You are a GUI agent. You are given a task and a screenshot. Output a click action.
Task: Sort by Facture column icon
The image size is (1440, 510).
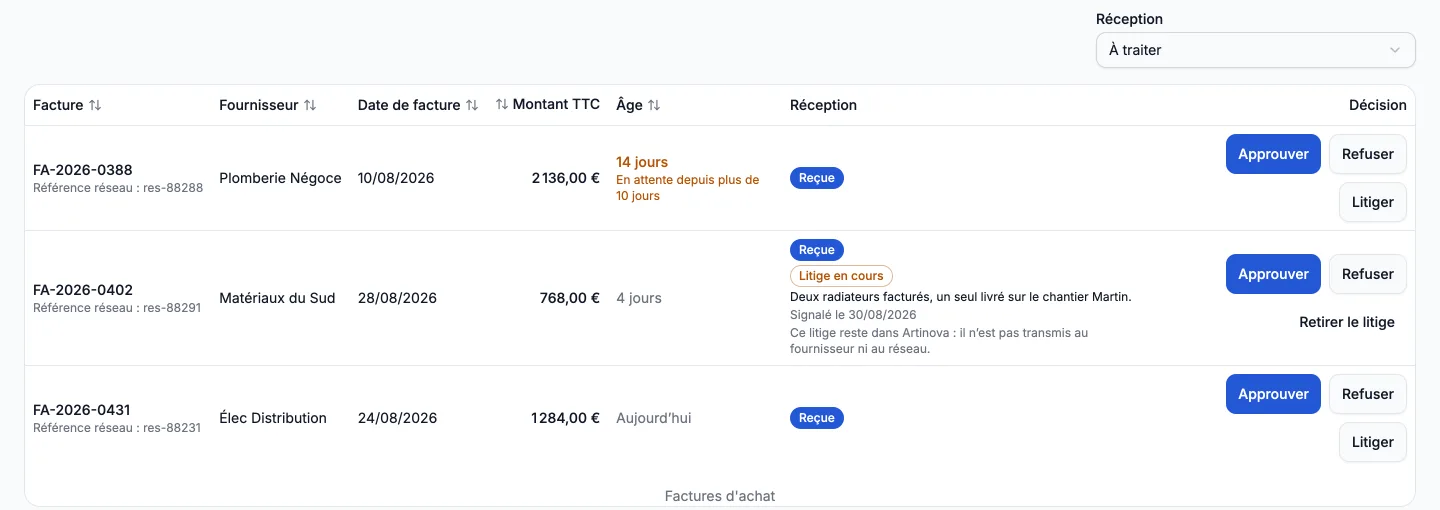tap(95, 105)
